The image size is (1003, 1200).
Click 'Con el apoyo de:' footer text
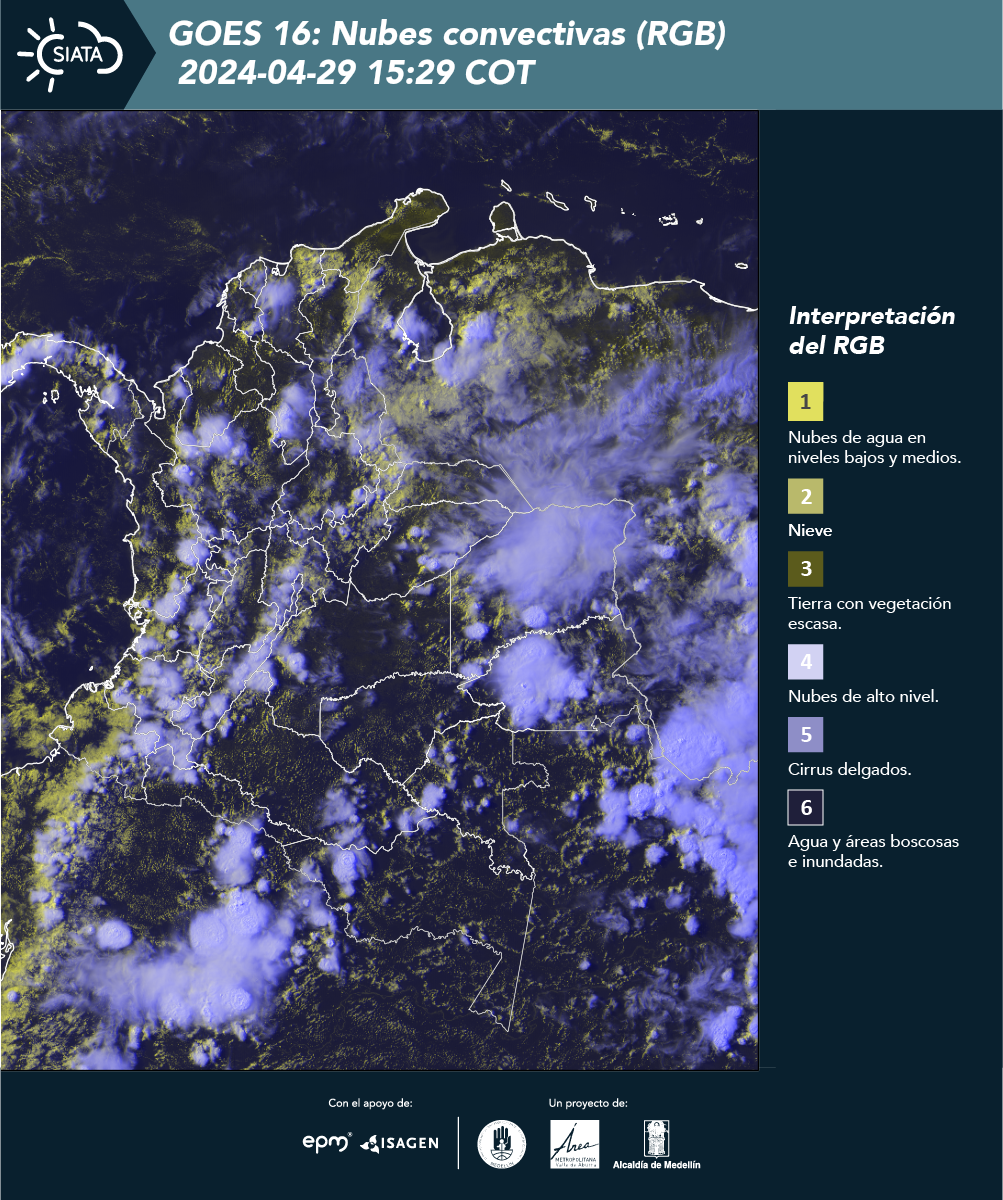(370, 1103)
